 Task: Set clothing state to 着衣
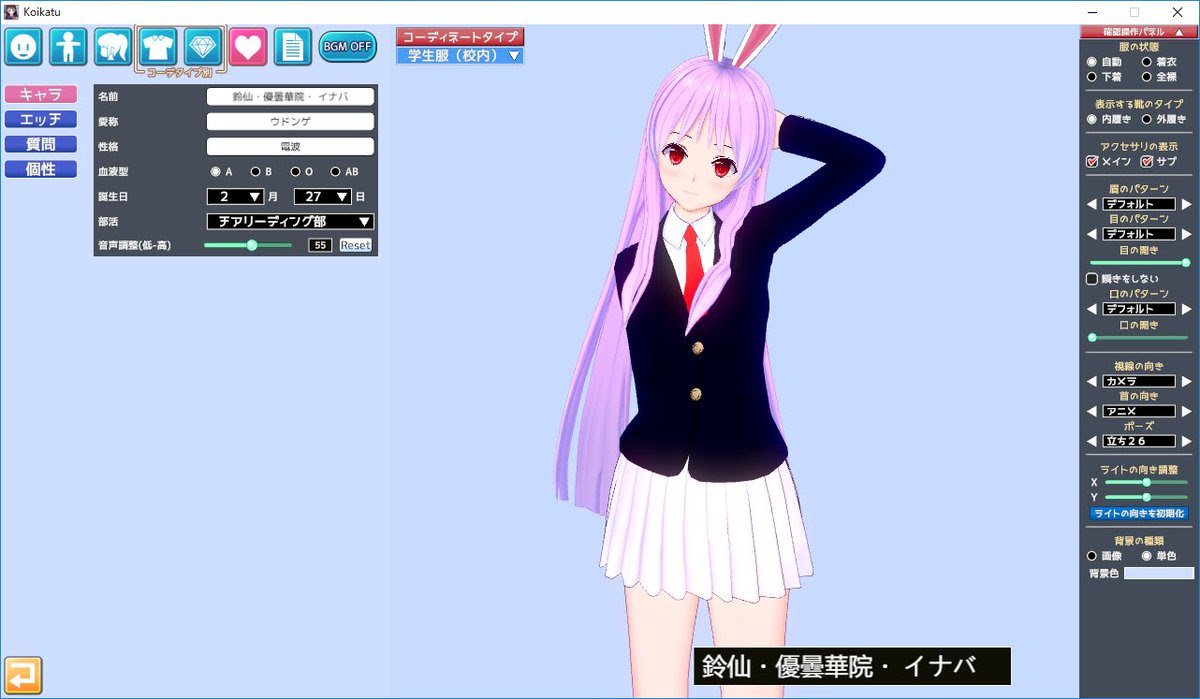tap(1147, 62)
